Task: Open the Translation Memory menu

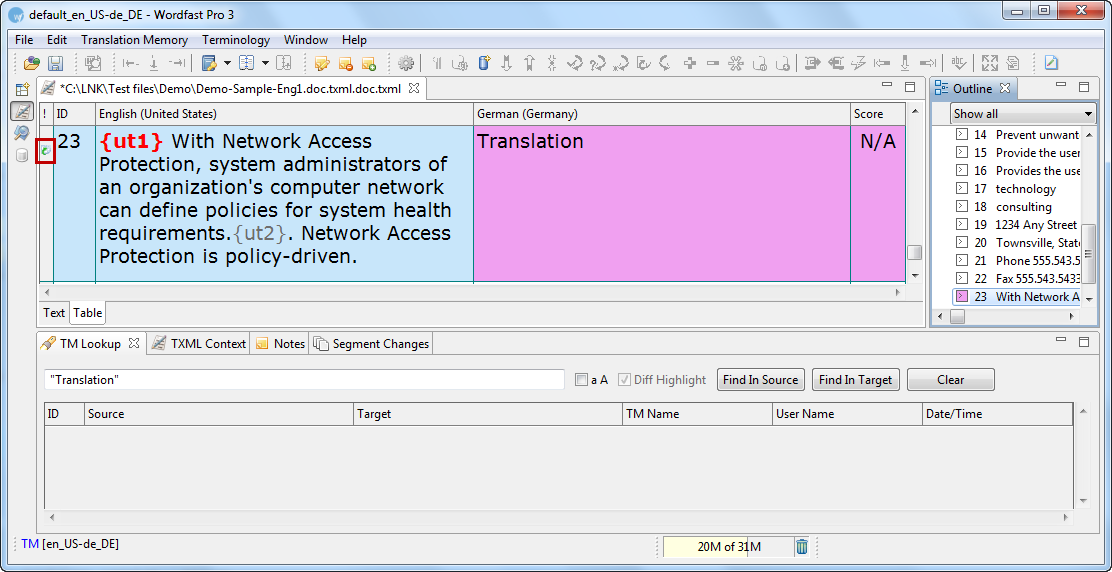Action: (134, 40)
